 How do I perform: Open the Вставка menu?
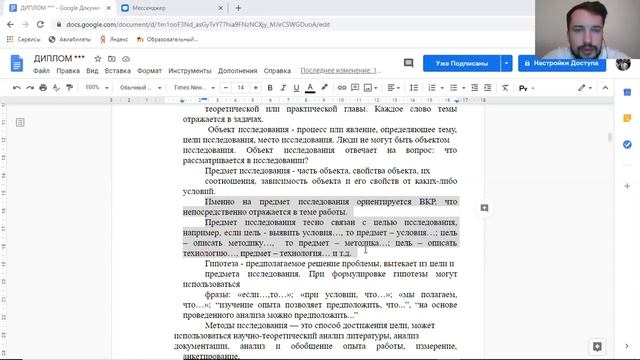click(x=118, y=71)
